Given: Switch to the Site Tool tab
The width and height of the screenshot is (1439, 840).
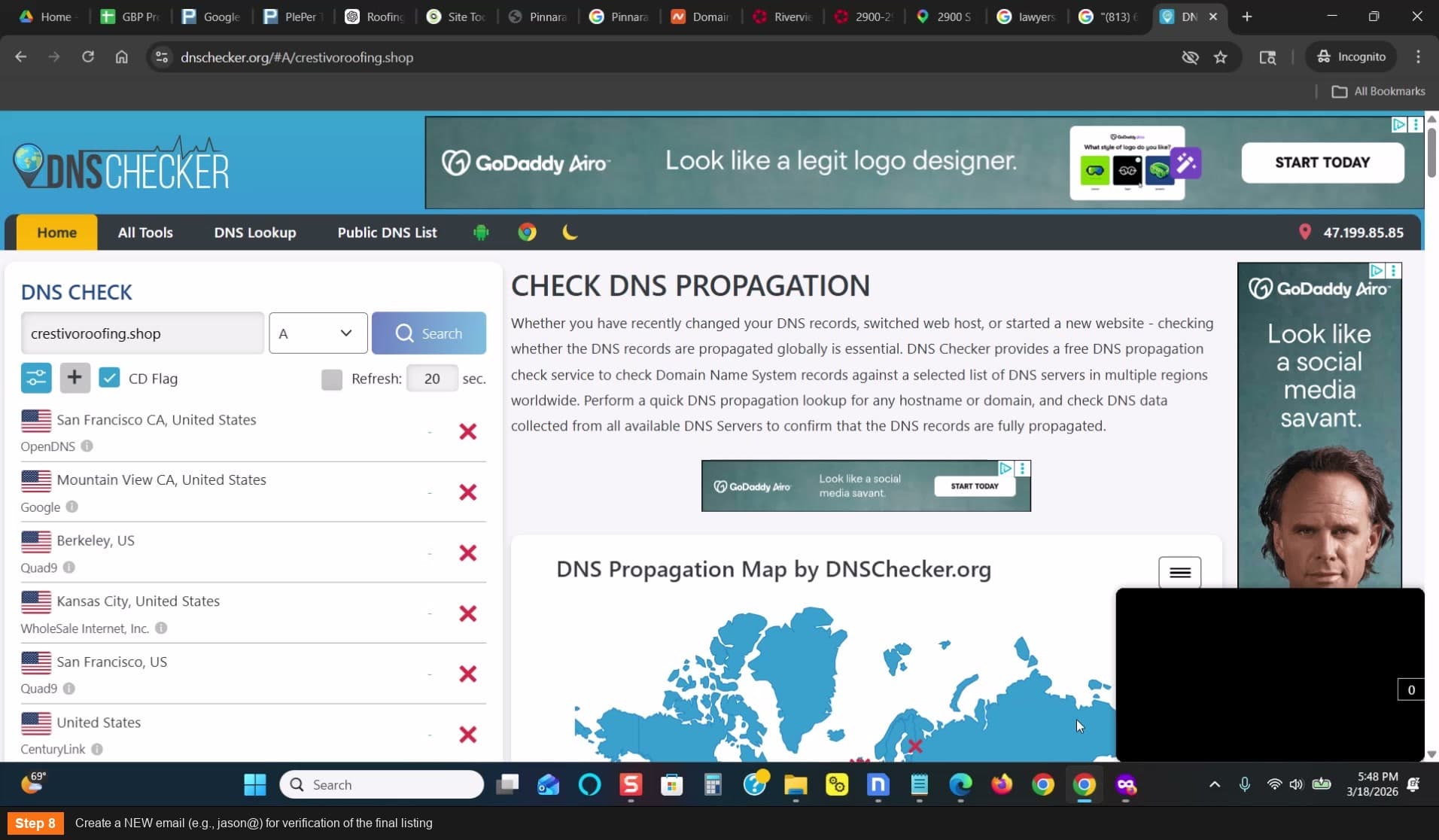Looking at the screenshot, I should [x=455, y=17].
